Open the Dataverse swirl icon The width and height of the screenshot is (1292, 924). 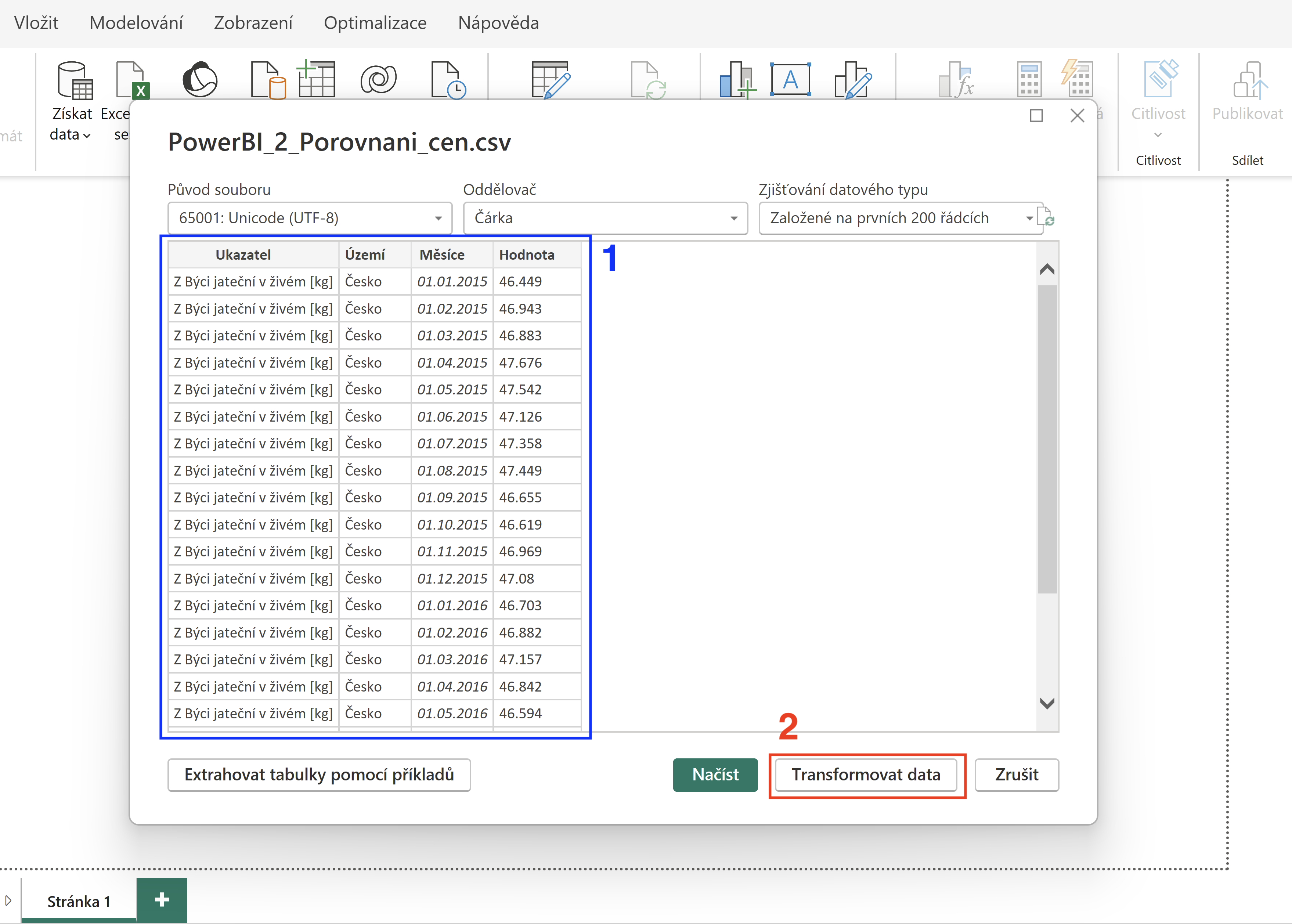pyautogui.click(x=378, y=79)
